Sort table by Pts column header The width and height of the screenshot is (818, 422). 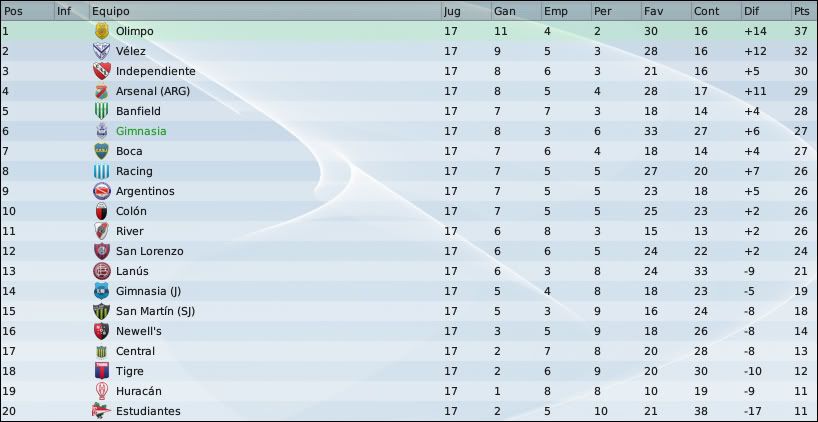point(804,11)
